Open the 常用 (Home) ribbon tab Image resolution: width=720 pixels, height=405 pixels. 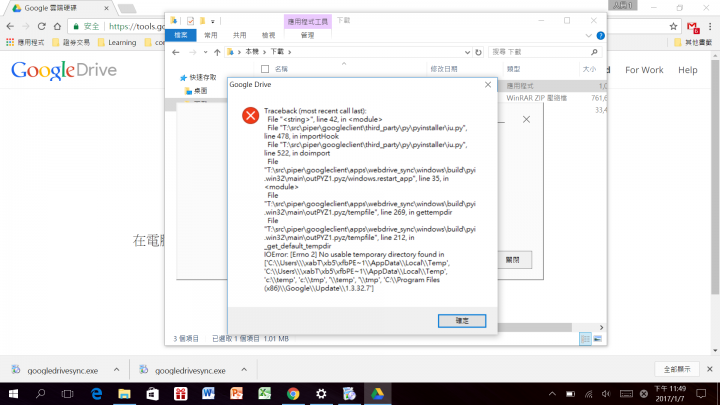pyautogui.click(x=211, y=35)
